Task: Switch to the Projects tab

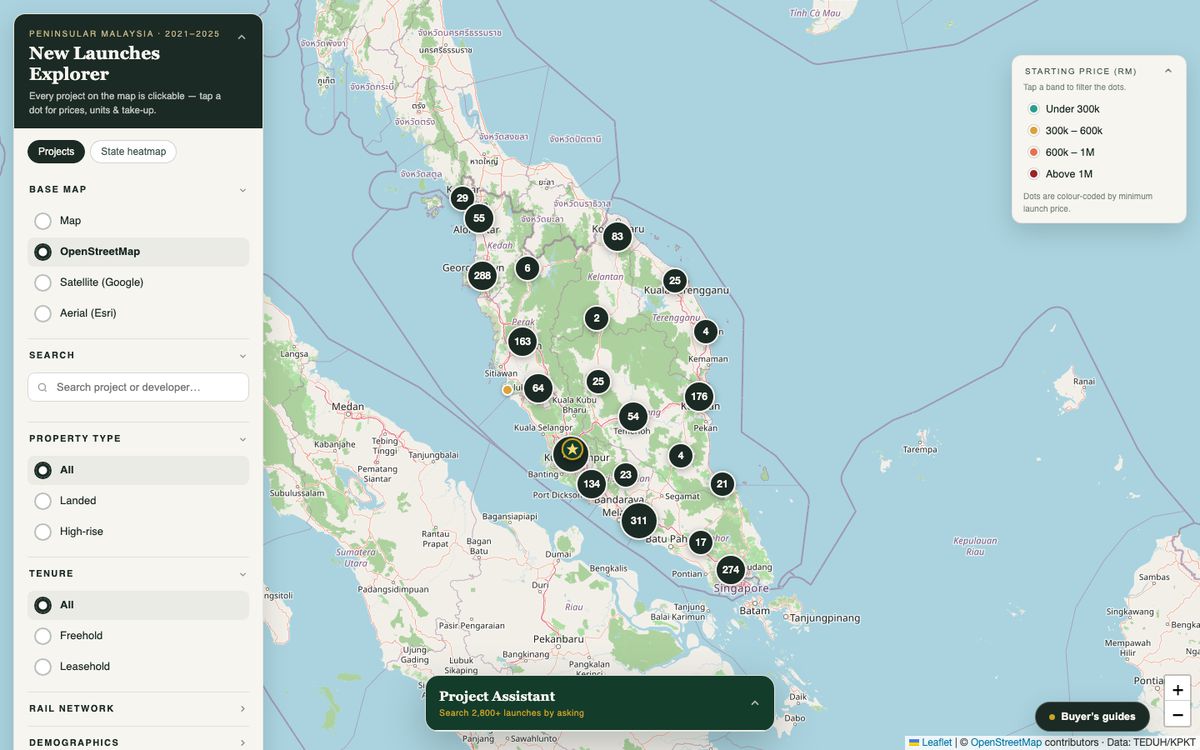Action: 56,151
